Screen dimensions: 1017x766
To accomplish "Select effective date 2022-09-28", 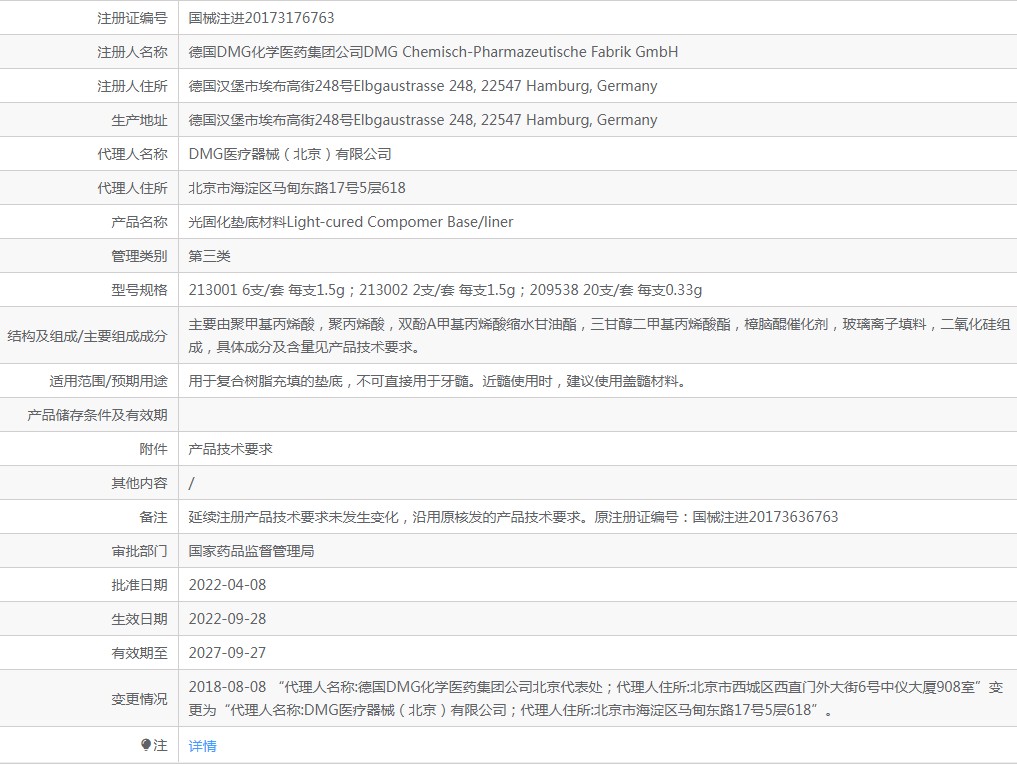I will 227,619.
